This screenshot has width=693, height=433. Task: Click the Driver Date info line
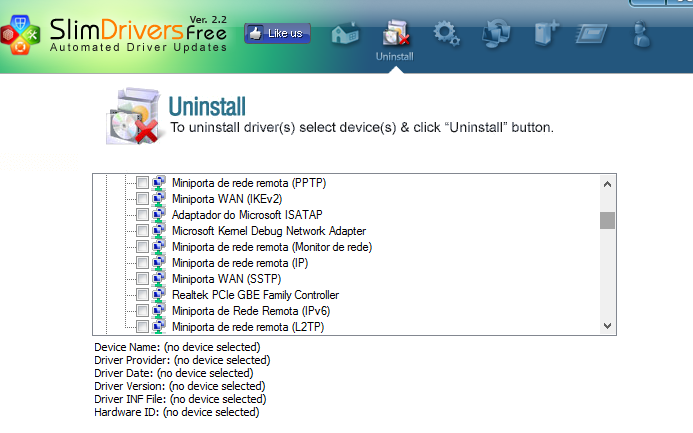point(174,373)
